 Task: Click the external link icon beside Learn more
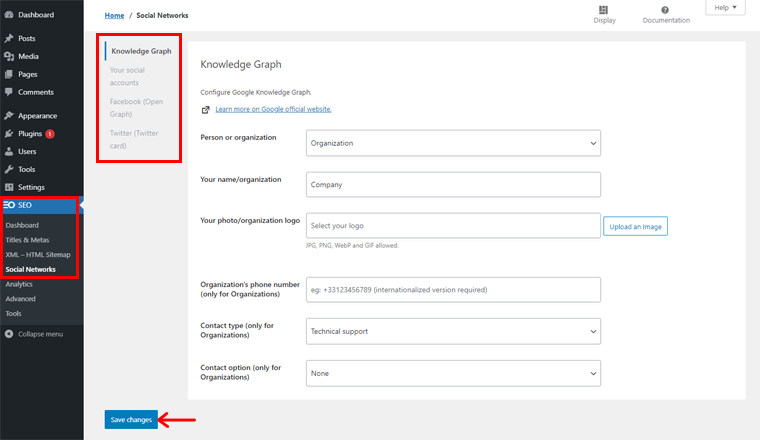[x=206, y=110]
